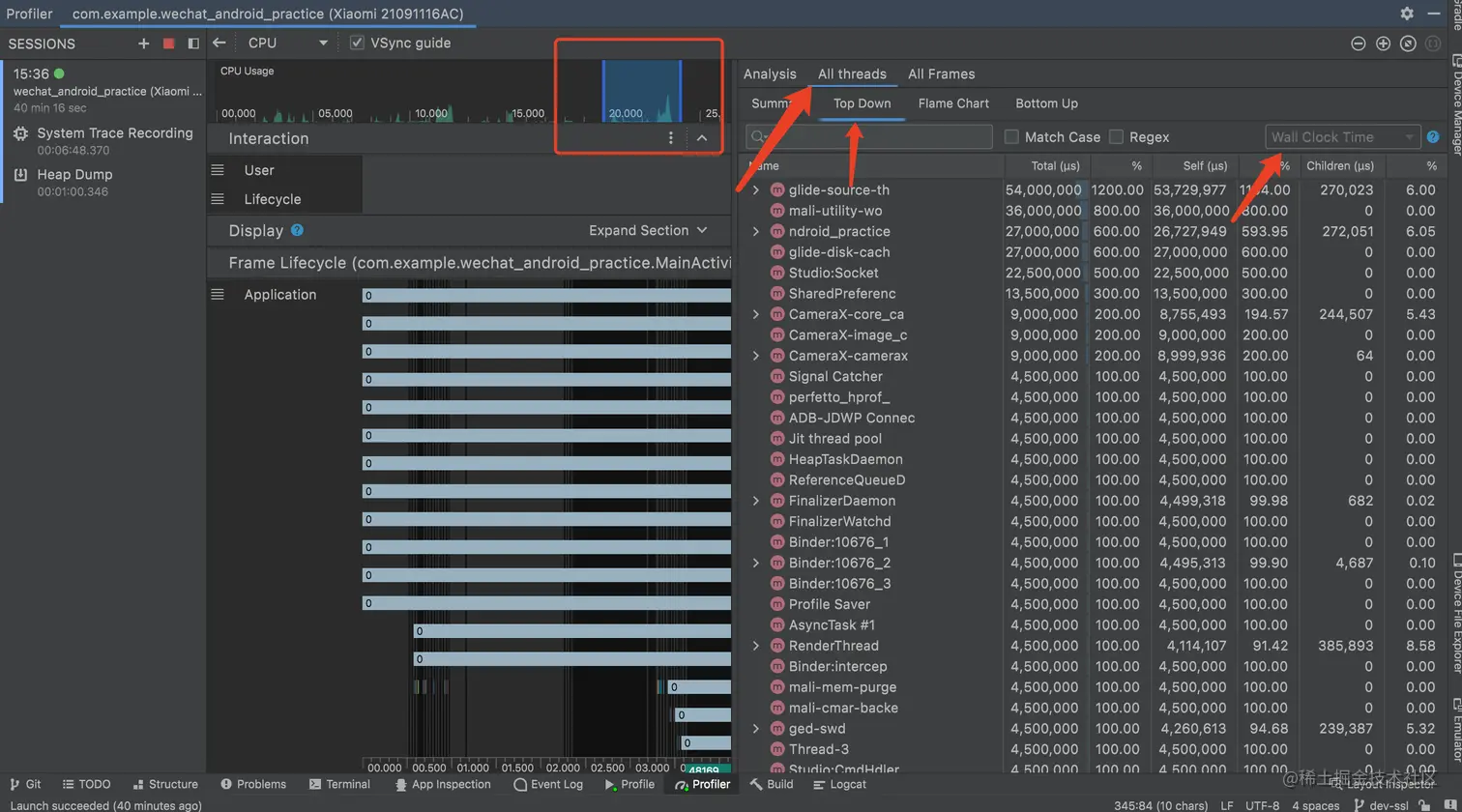Viewport: 1462px width, 812px height.
Task: Open the Interaction section more options menu
Action: 671,138
